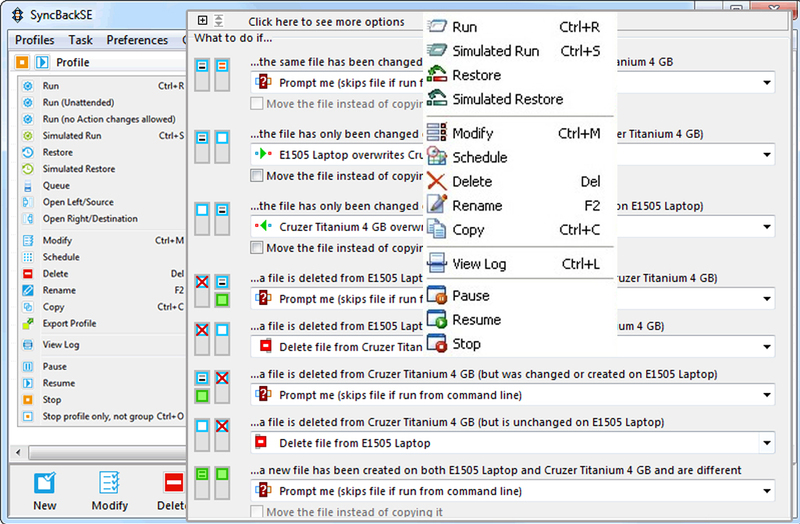Click Pause in left Profile list

(x=103, y=367)
